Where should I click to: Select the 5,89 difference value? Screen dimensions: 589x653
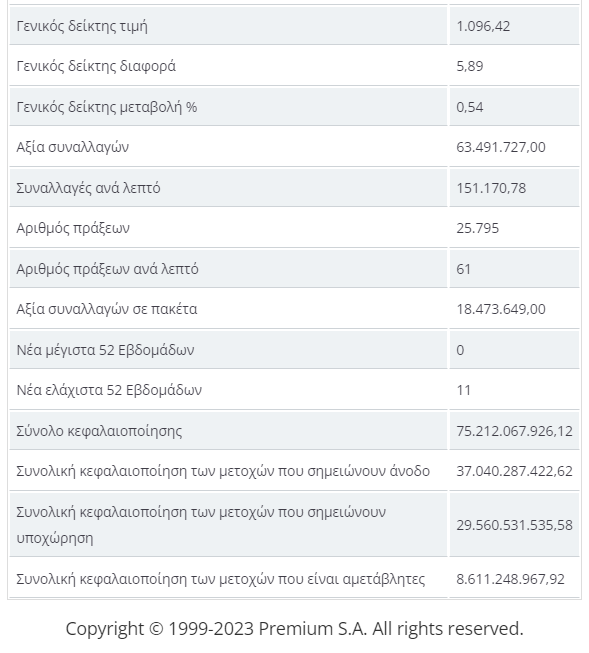tap(469, 66)
